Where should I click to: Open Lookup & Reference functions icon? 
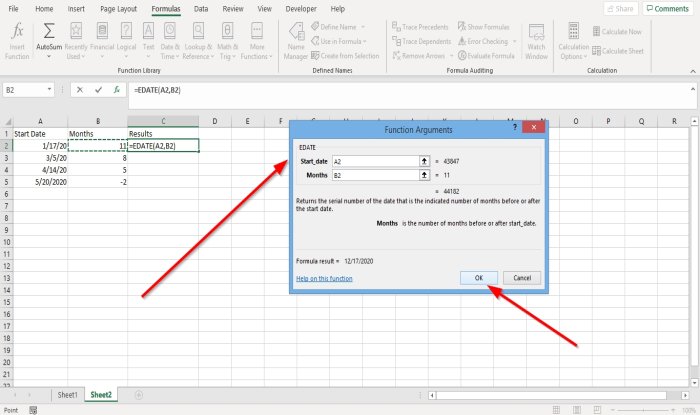[x=198, y=31]
